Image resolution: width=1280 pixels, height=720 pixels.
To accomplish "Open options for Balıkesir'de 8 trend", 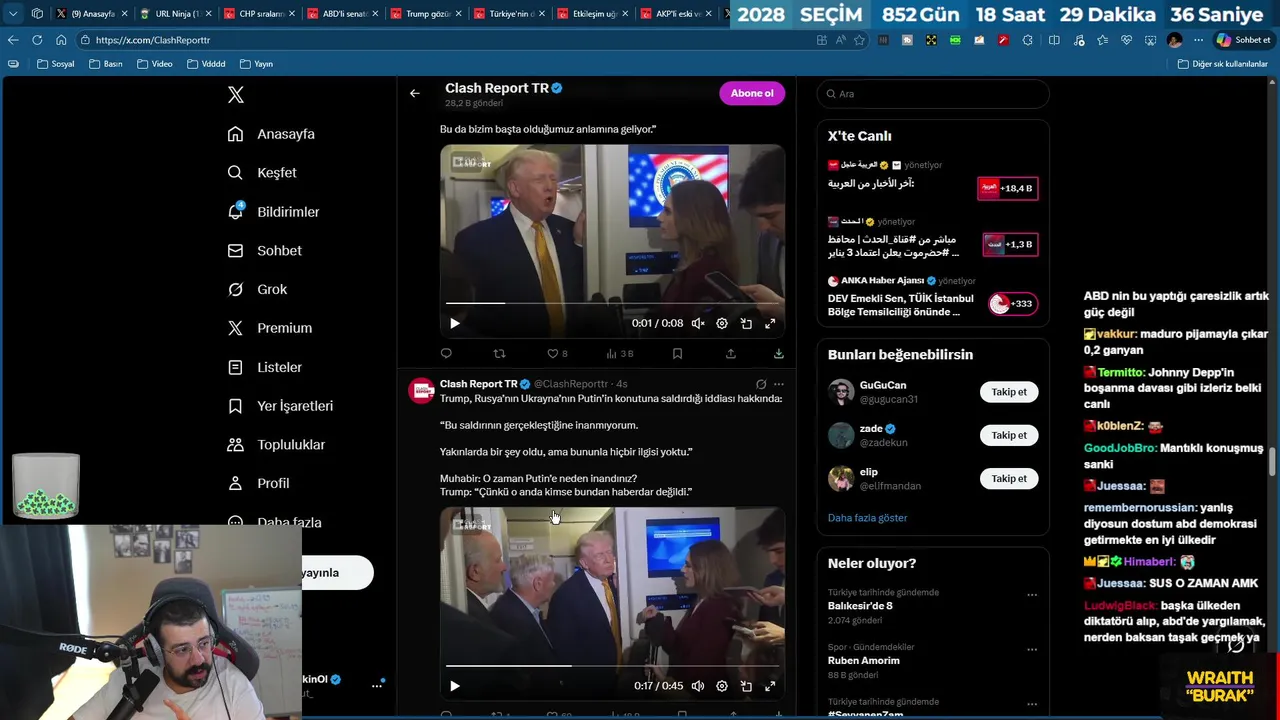I will click(x=1032, y=595).
